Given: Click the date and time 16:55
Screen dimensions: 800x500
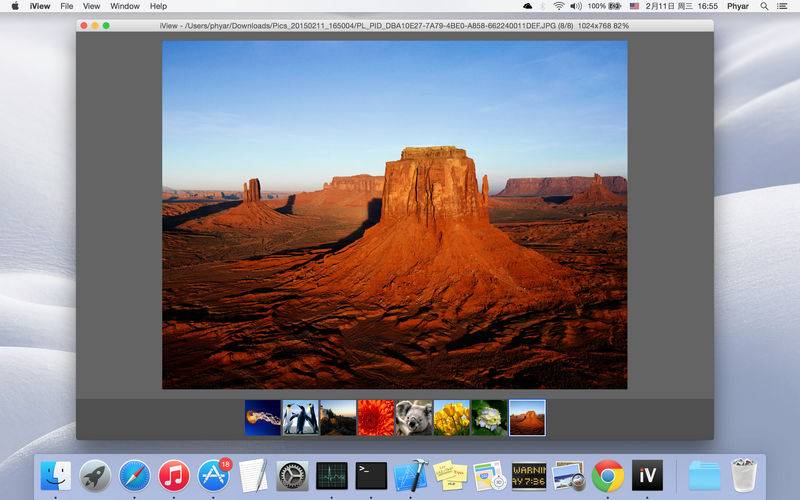Looking at the screenshot, I should click(682, 6).
